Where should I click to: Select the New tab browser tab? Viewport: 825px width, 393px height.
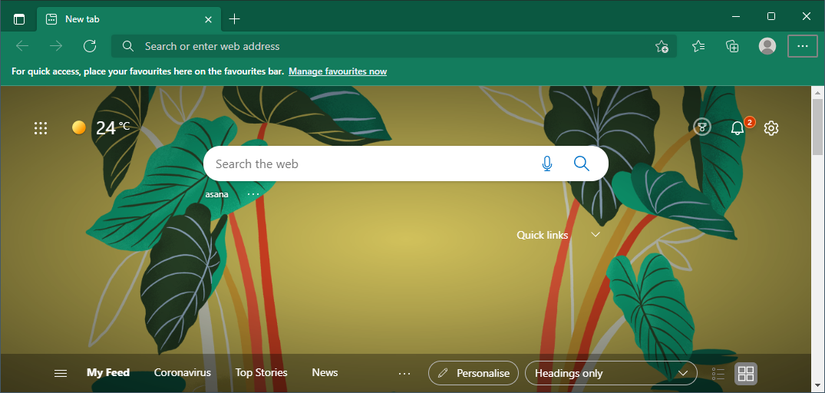129,19
